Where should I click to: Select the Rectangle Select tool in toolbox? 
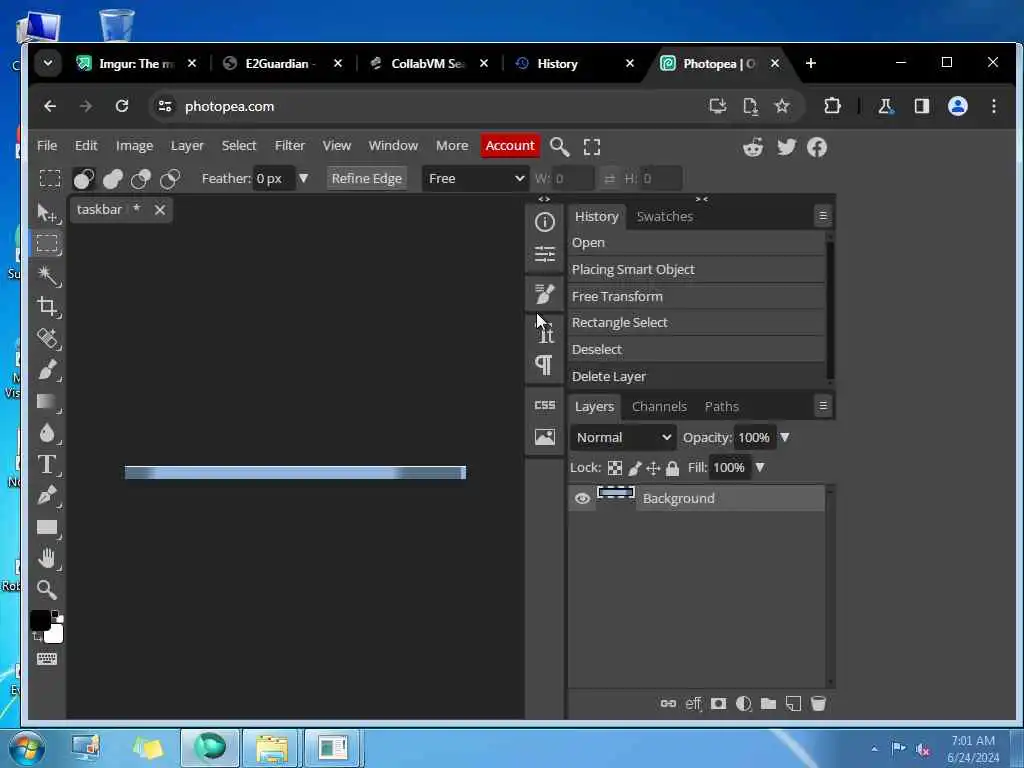(x=47, y=244)
